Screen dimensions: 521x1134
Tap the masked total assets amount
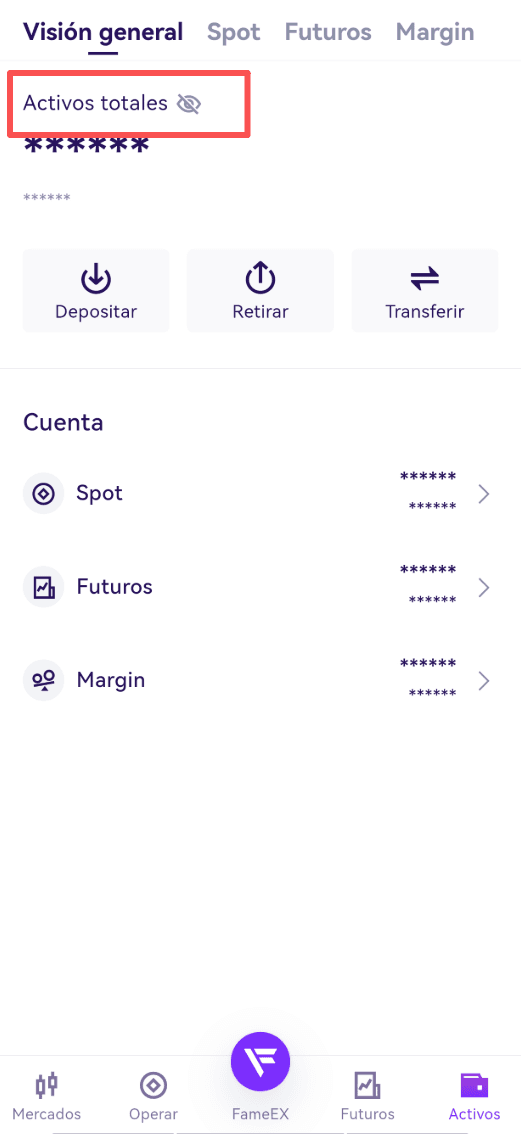coord(86,147)
